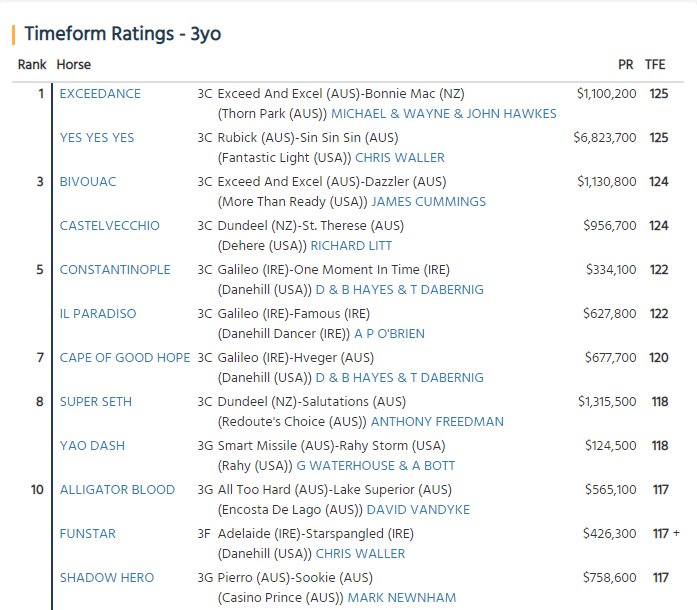Open MARK NEWNHAM trainer page
This screenshot has height=610, width=697.
coord(402,598)
